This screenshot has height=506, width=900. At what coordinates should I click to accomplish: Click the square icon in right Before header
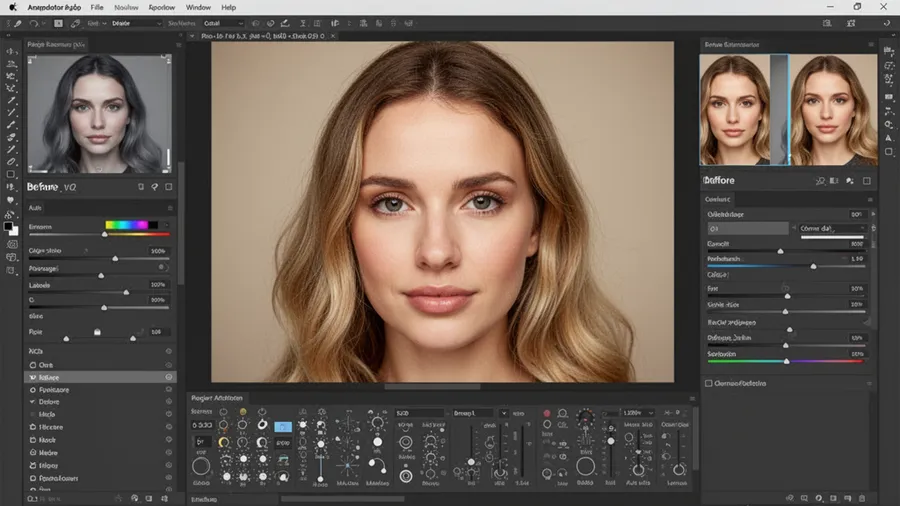tap(867, 181)
